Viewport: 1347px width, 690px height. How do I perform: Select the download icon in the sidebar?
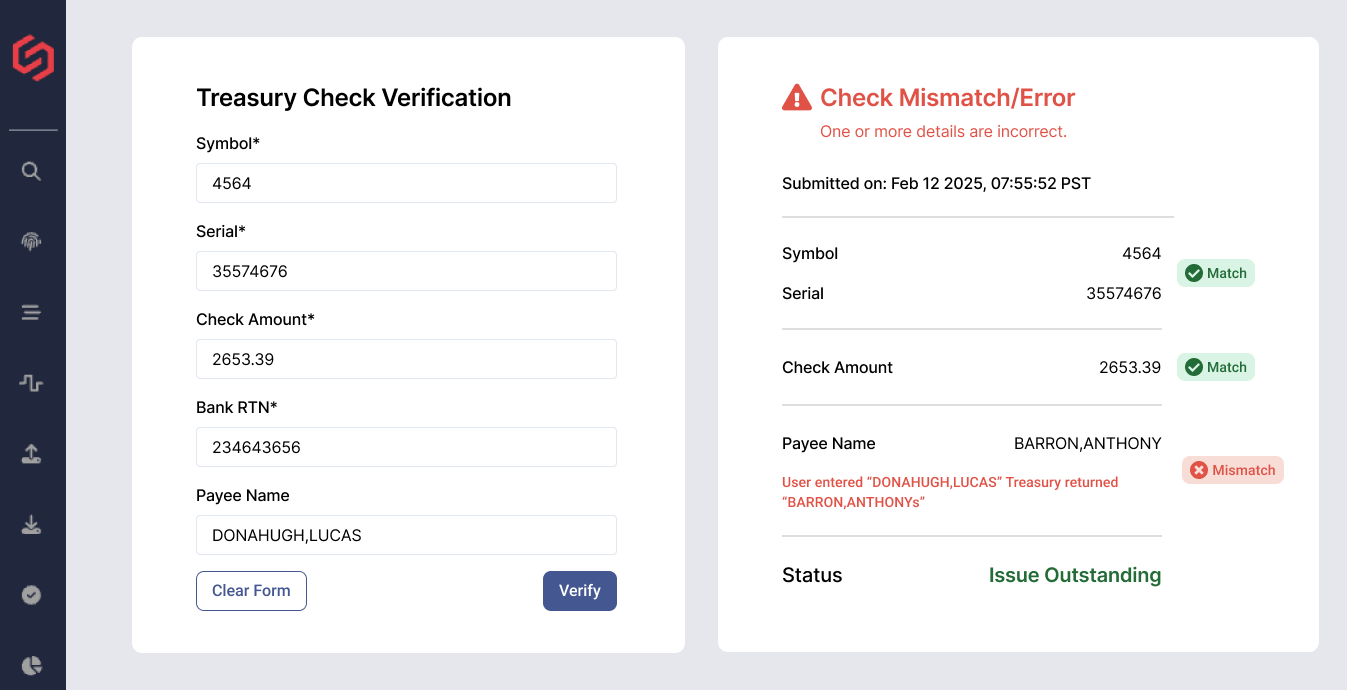point(31,524)
